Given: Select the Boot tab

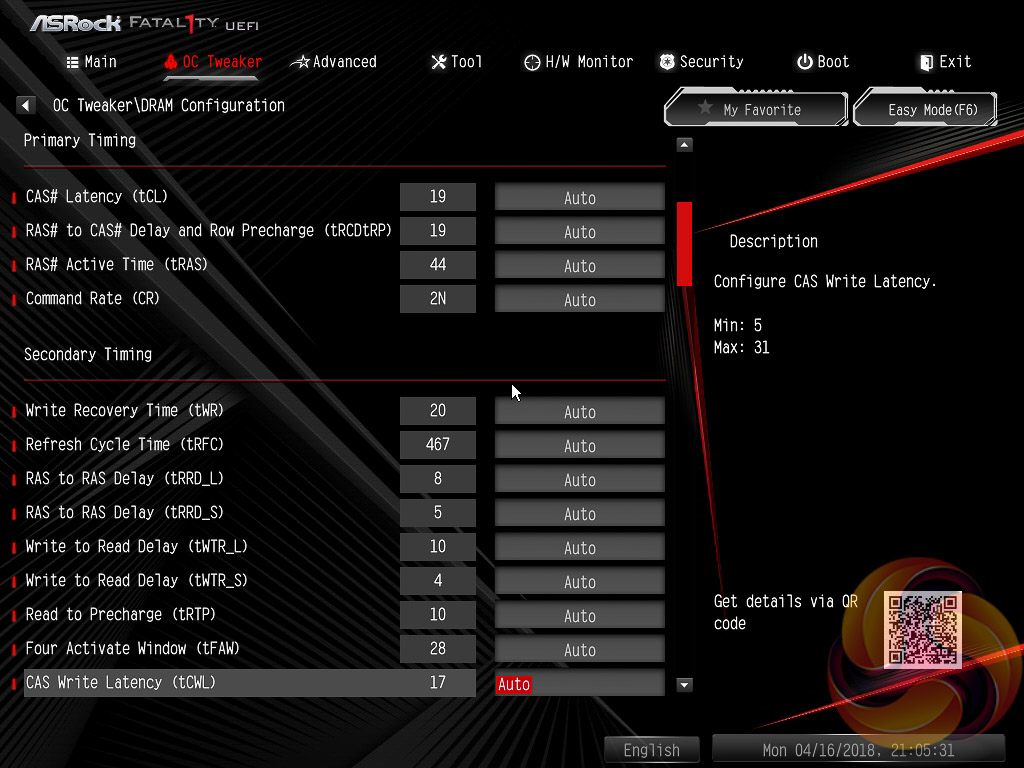Looking at the screenshot, I should tap(822, 62).
